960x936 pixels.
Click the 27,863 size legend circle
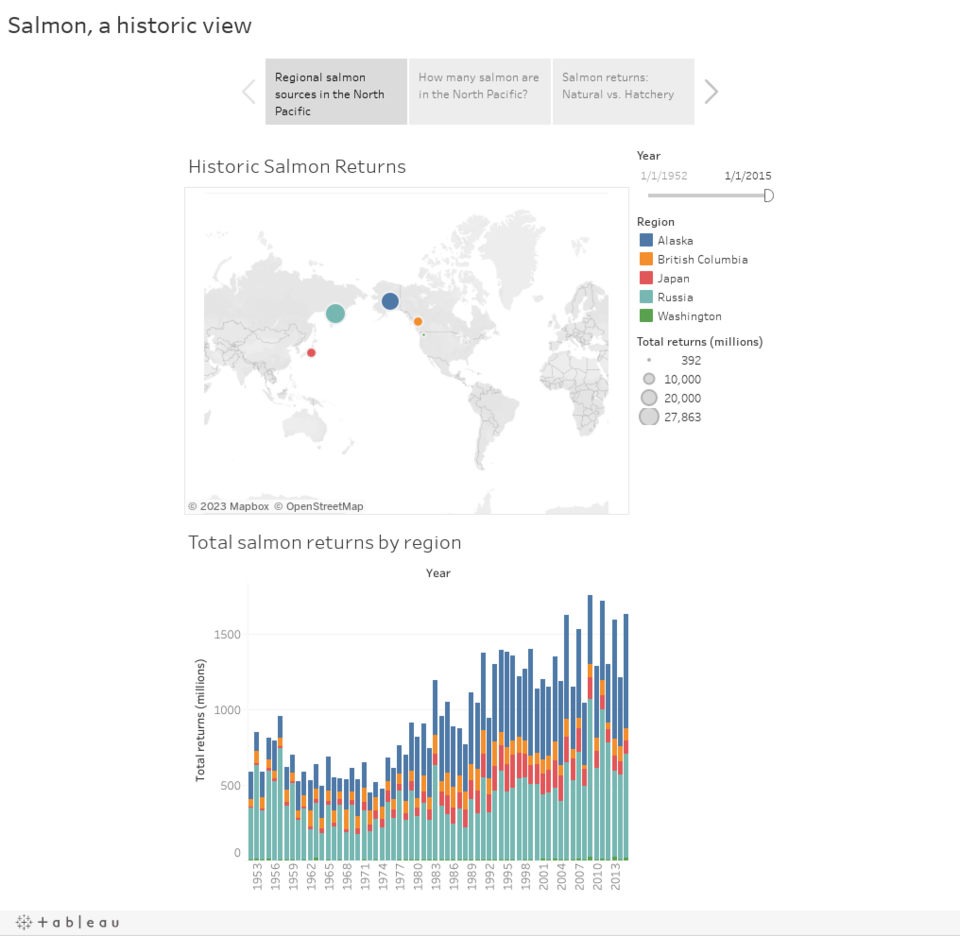[x=649, y=417]
